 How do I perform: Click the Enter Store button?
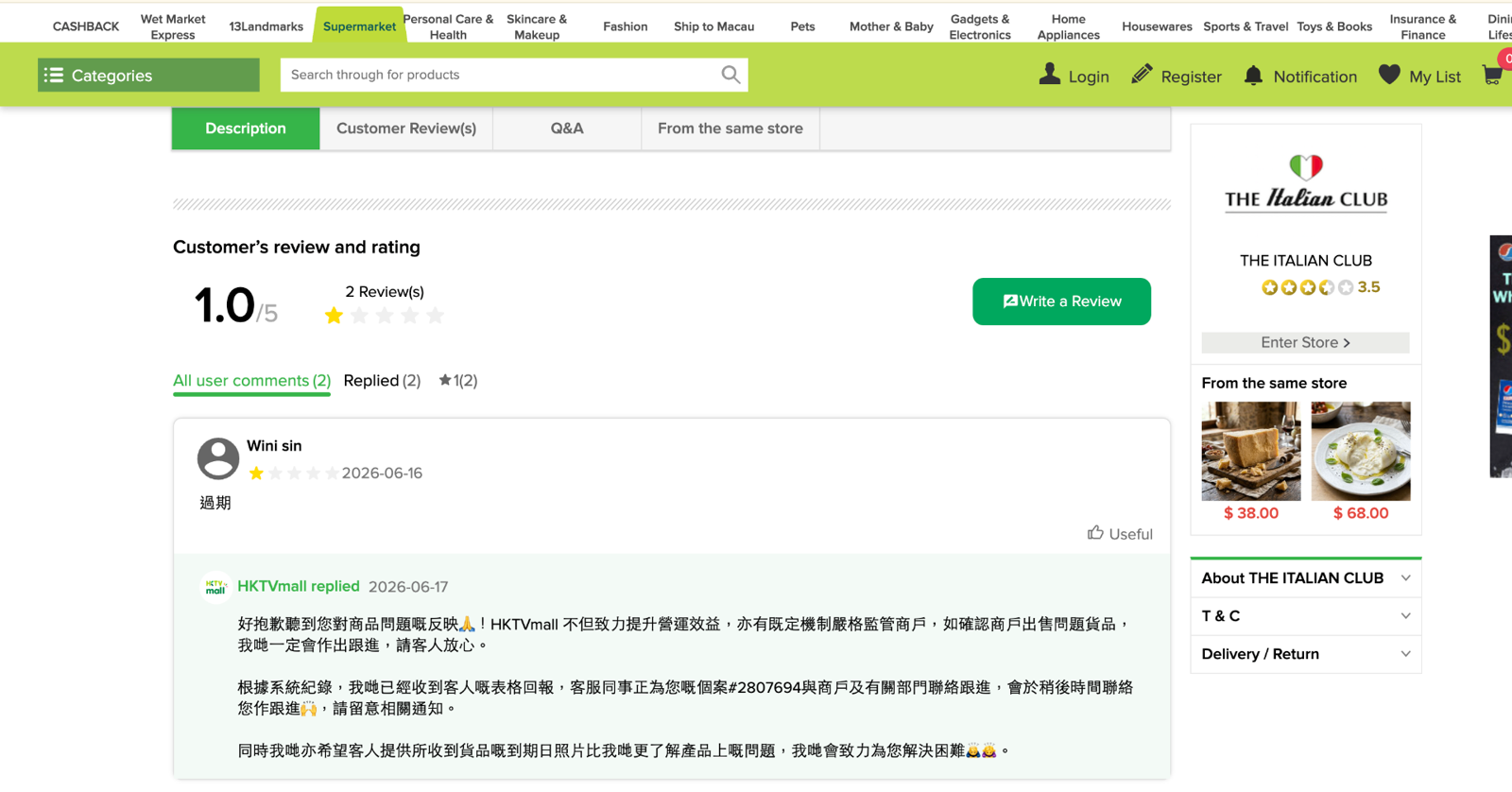[x=1305, y=342]
